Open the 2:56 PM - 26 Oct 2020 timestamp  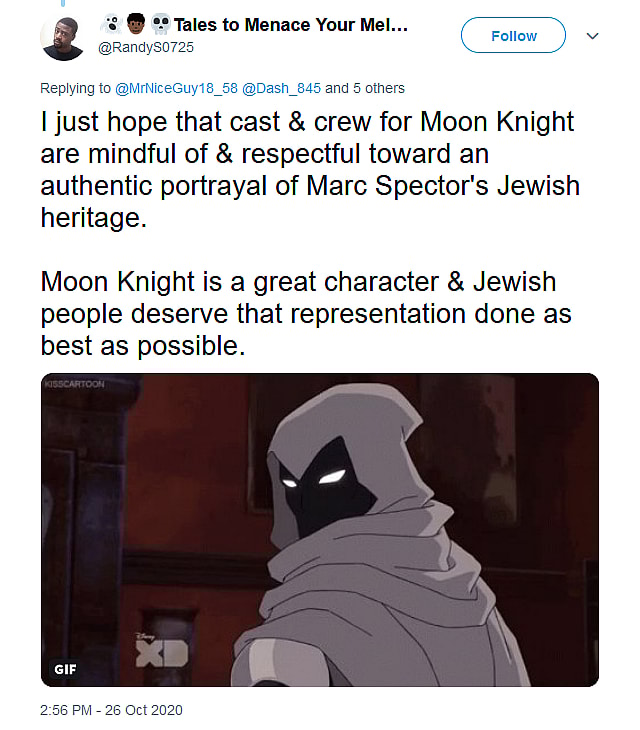click(112, 710)
